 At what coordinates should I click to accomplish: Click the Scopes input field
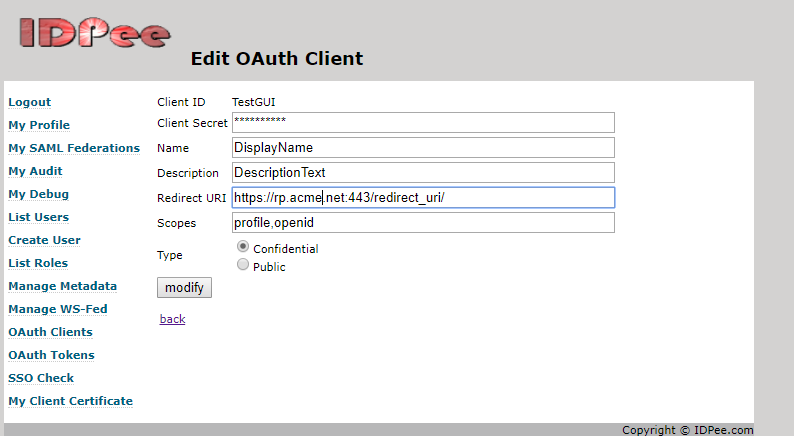coord(423,223)
